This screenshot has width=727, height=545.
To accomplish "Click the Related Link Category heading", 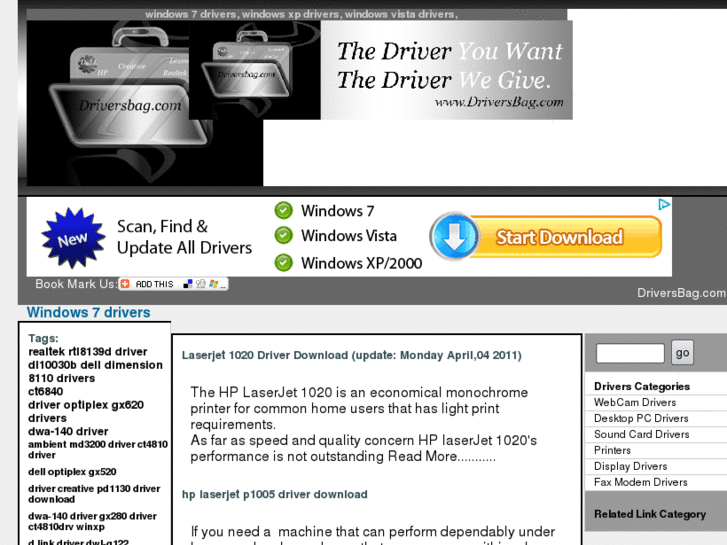I will click(x=650, y=514).
